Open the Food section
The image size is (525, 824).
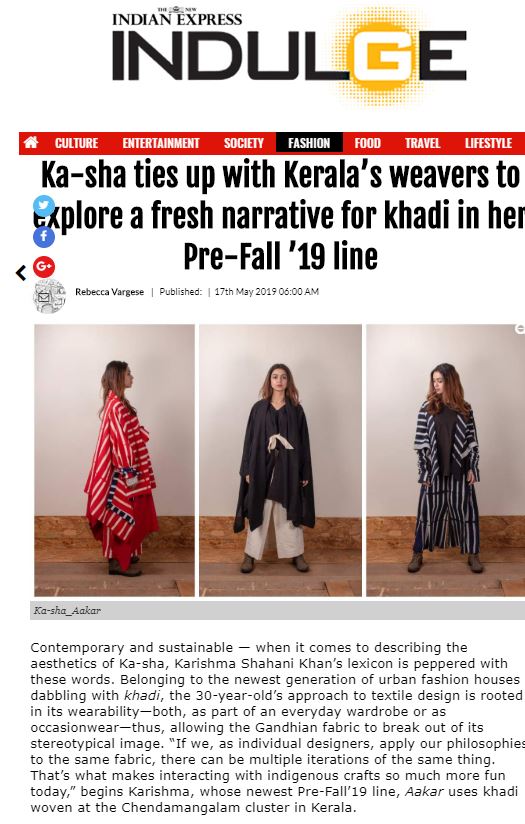367,143
